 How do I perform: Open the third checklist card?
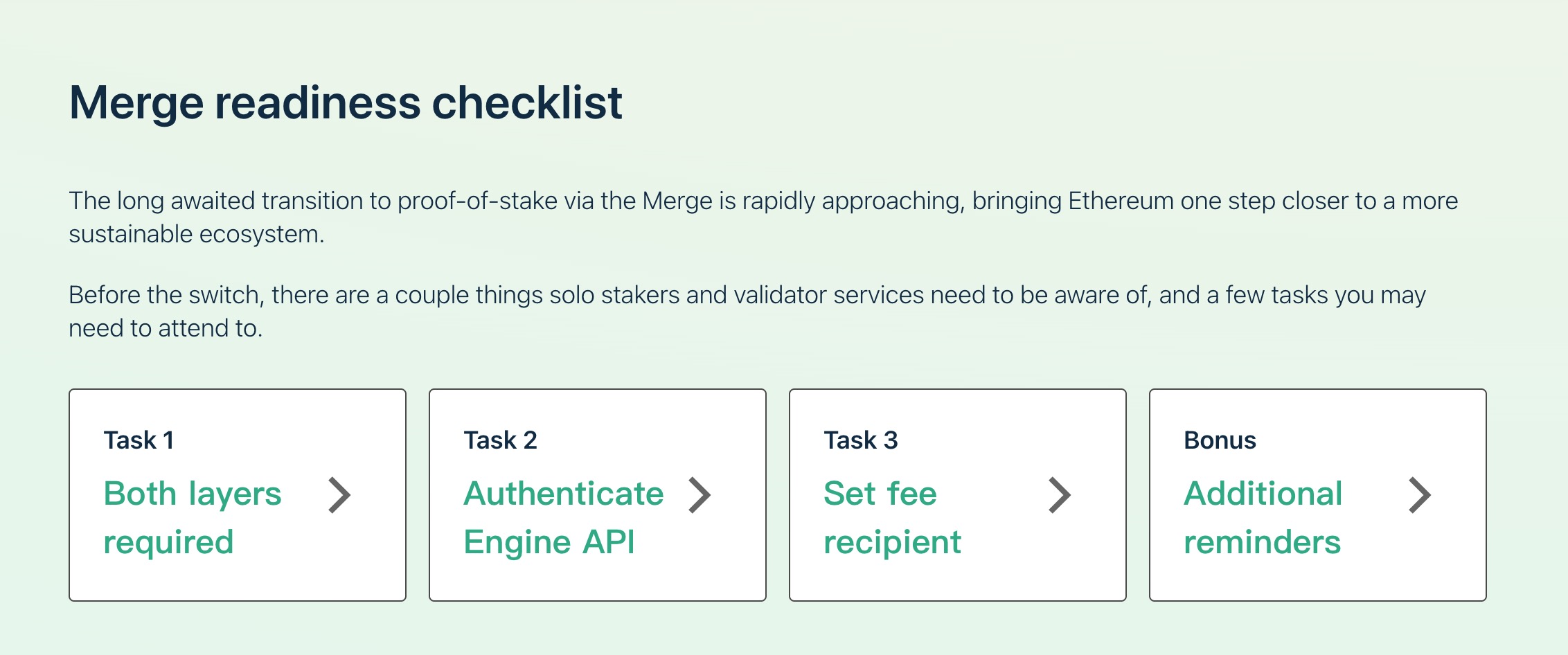958,495
